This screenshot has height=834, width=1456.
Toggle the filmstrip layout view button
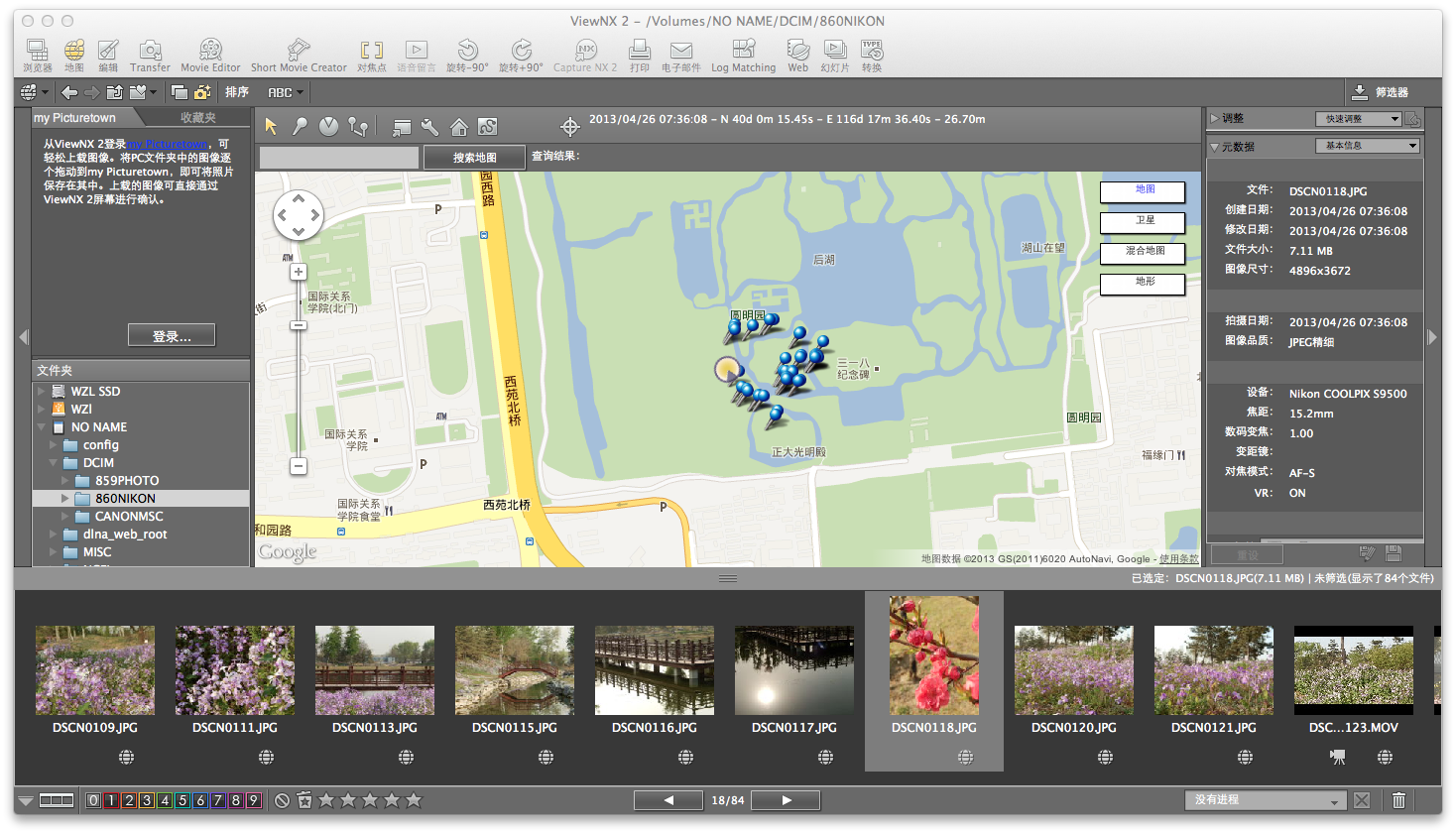point(57,800)
